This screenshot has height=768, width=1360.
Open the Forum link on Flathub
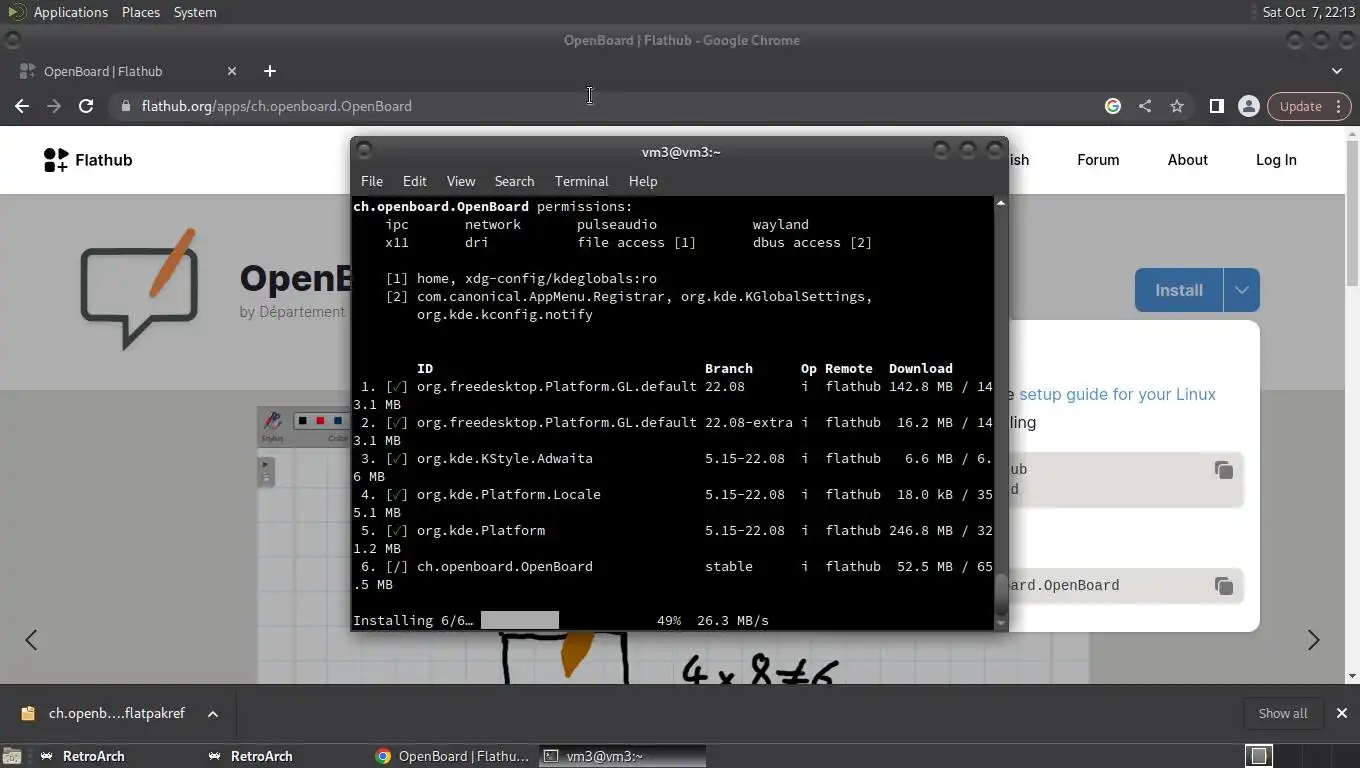(1098, 160)
